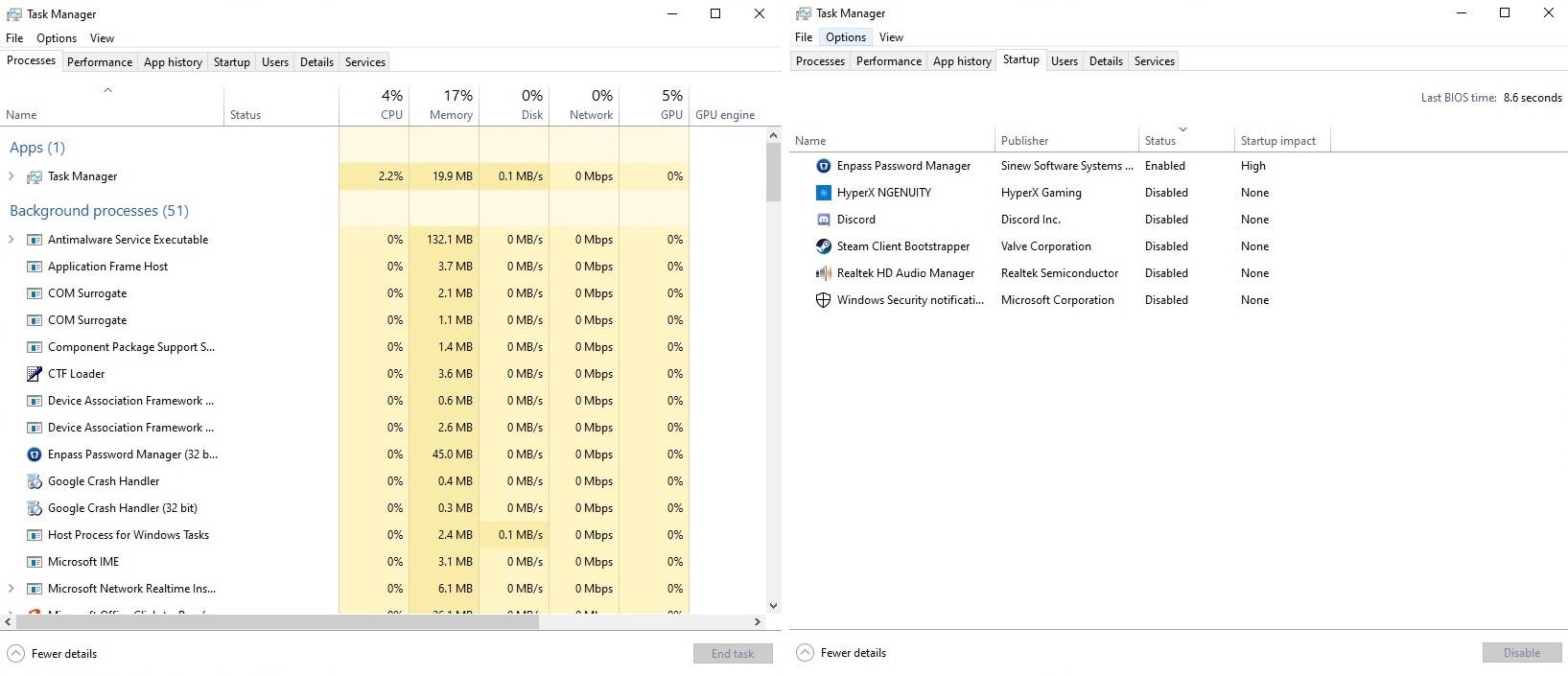Select the first COM Surrogate process row
This screenshot has height=676, width=1568.
click(345, 293)
